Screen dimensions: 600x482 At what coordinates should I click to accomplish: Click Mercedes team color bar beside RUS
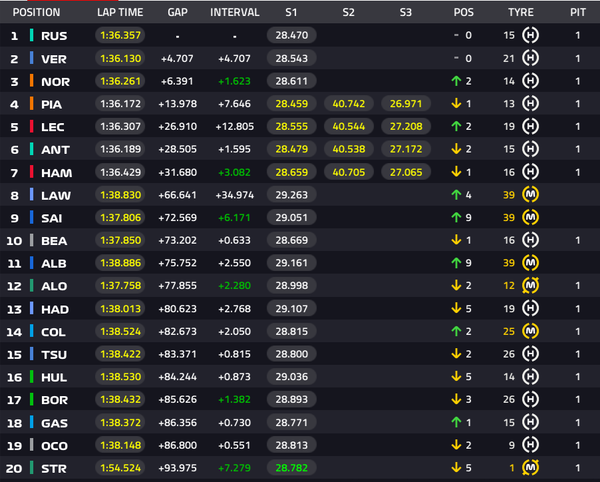pyautogui.click(x=32, y=35)
